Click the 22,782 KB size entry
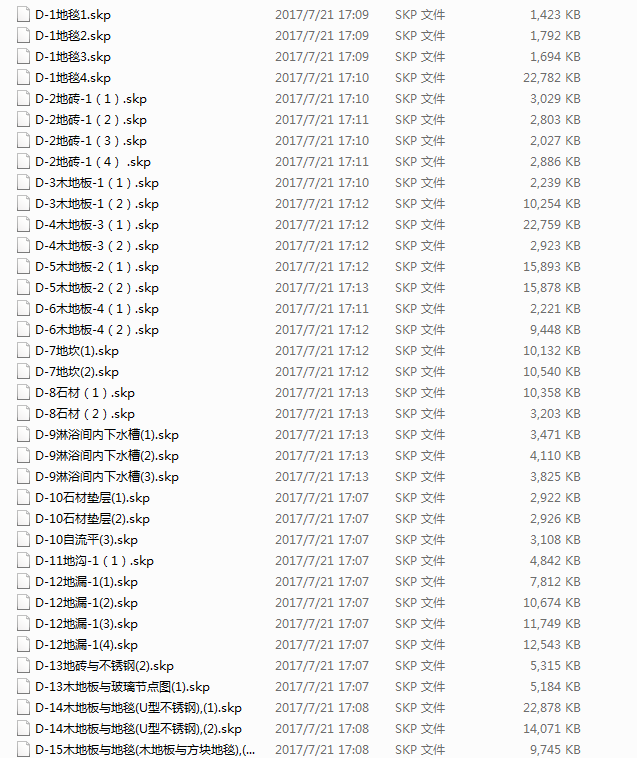637x758 pixels. pyautogui.click(x=551, y=77)
